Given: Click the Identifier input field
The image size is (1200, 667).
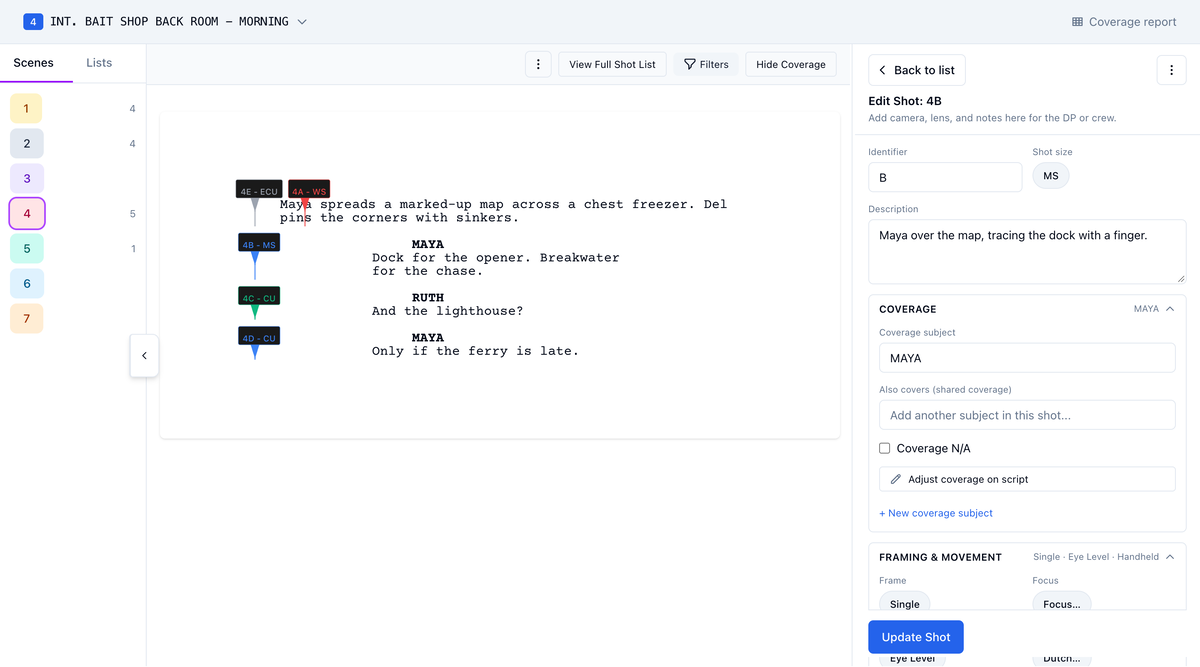Looking at the screenshot, I should coord(945,177).
